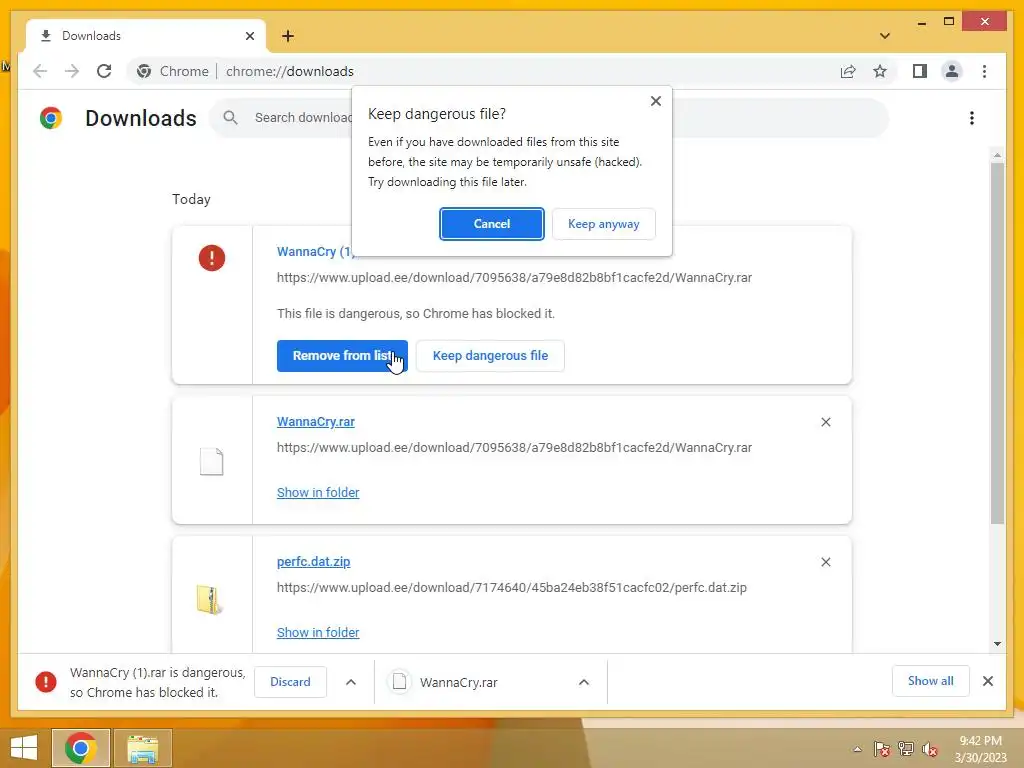This screenshot has height=768, width=1024.
Task: Open the Downloads page more actions menu
Action: (972, 118)
